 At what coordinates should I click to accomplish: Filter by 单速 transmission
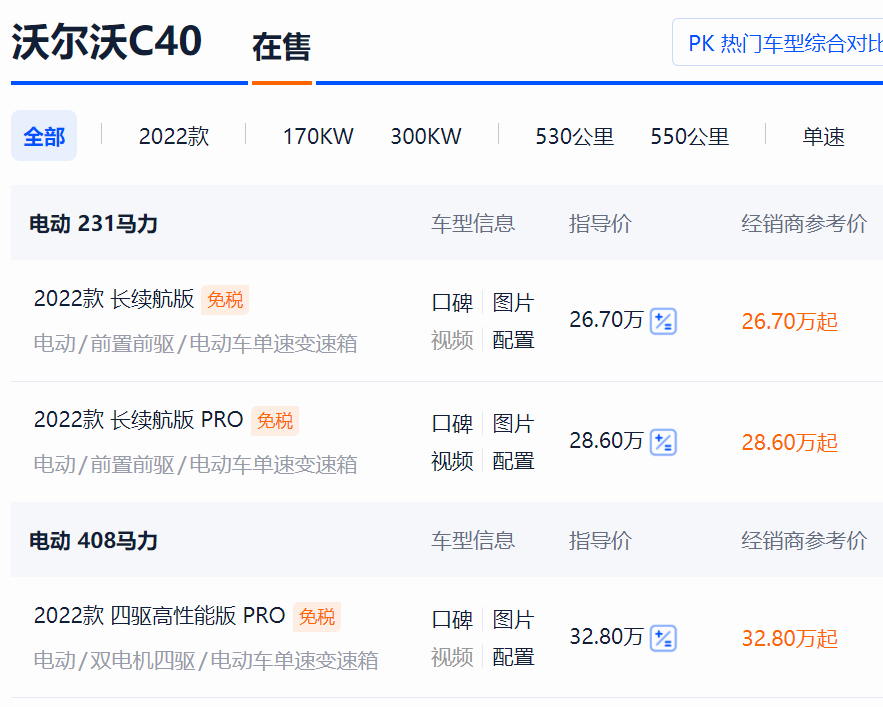point(823,136)
